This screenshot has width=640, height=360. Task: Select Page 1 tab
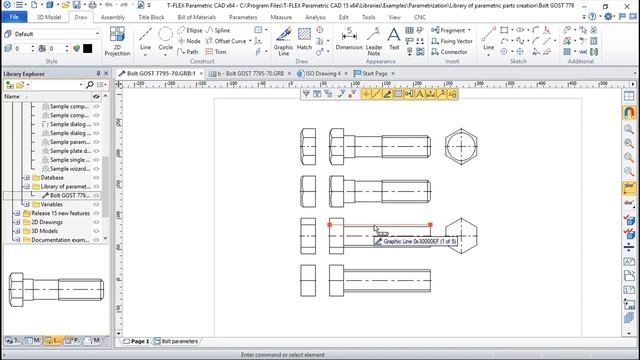click(x=136, y=341)
